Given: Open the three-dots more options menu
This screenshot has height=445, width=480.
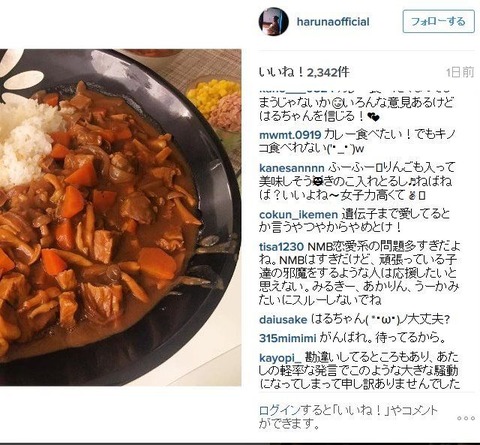Looking at the screenshot, I should (x=466, y=418).
